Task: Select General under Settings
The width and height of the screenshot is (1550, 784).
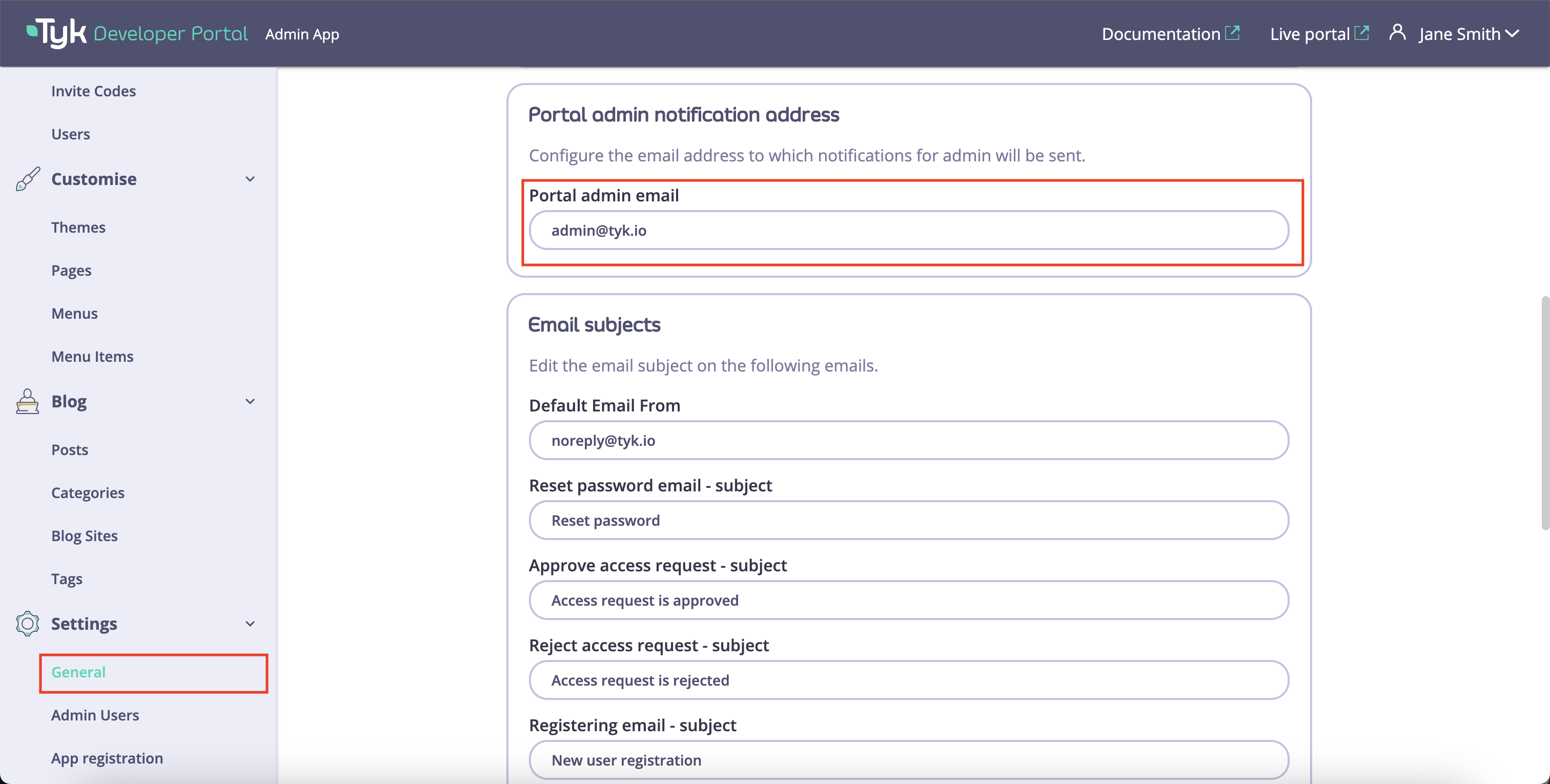Action: [x=77, y=672]
